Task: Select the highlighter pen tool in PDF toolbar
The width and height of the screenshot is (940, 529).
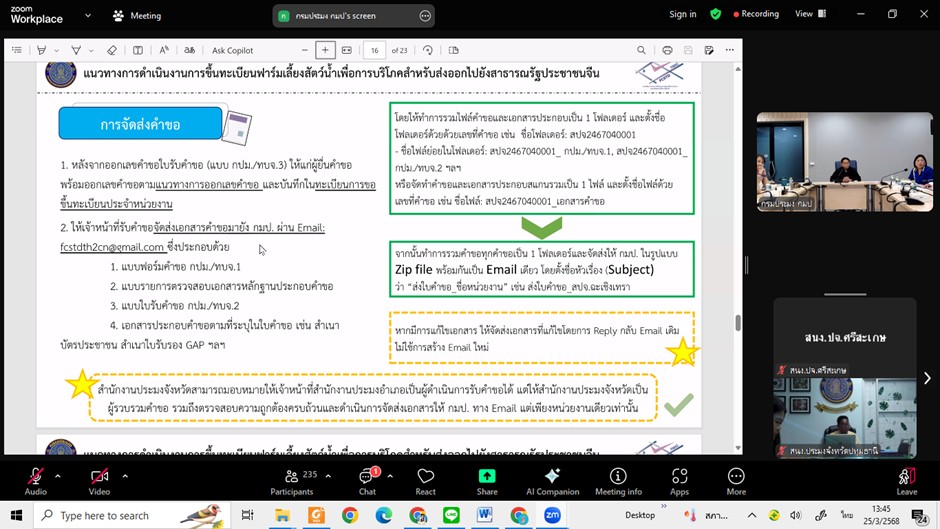Action: click(x=41, y=50)
